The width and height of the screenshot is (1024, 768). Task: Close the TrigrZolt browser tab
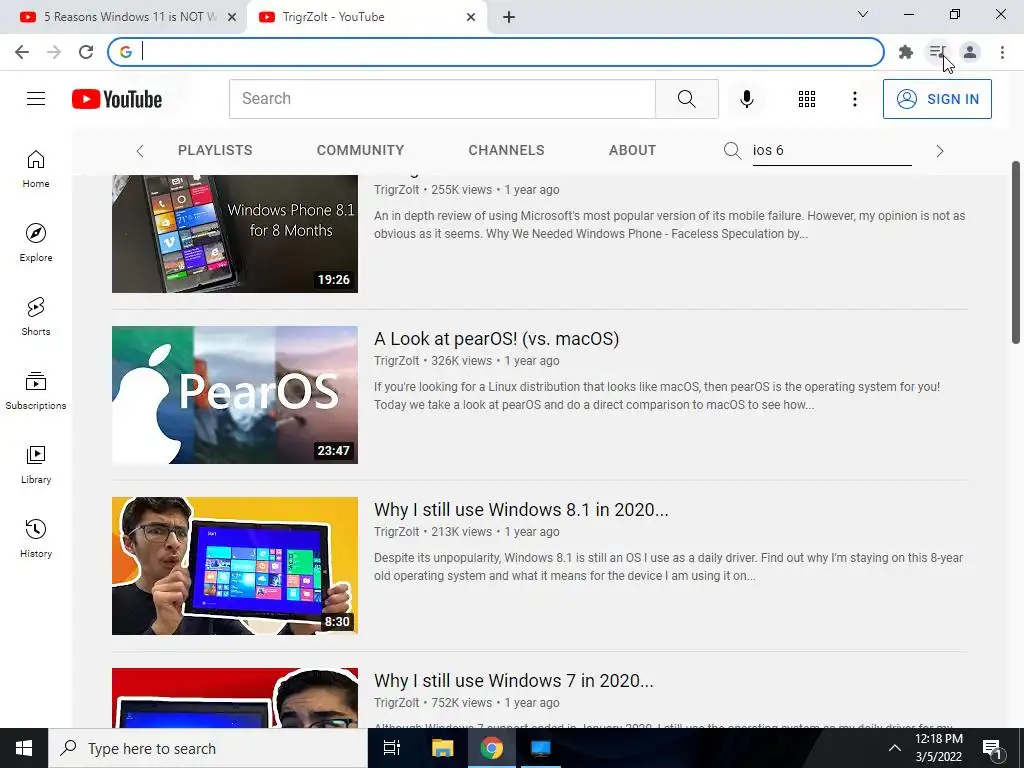[x=471, y=17]
